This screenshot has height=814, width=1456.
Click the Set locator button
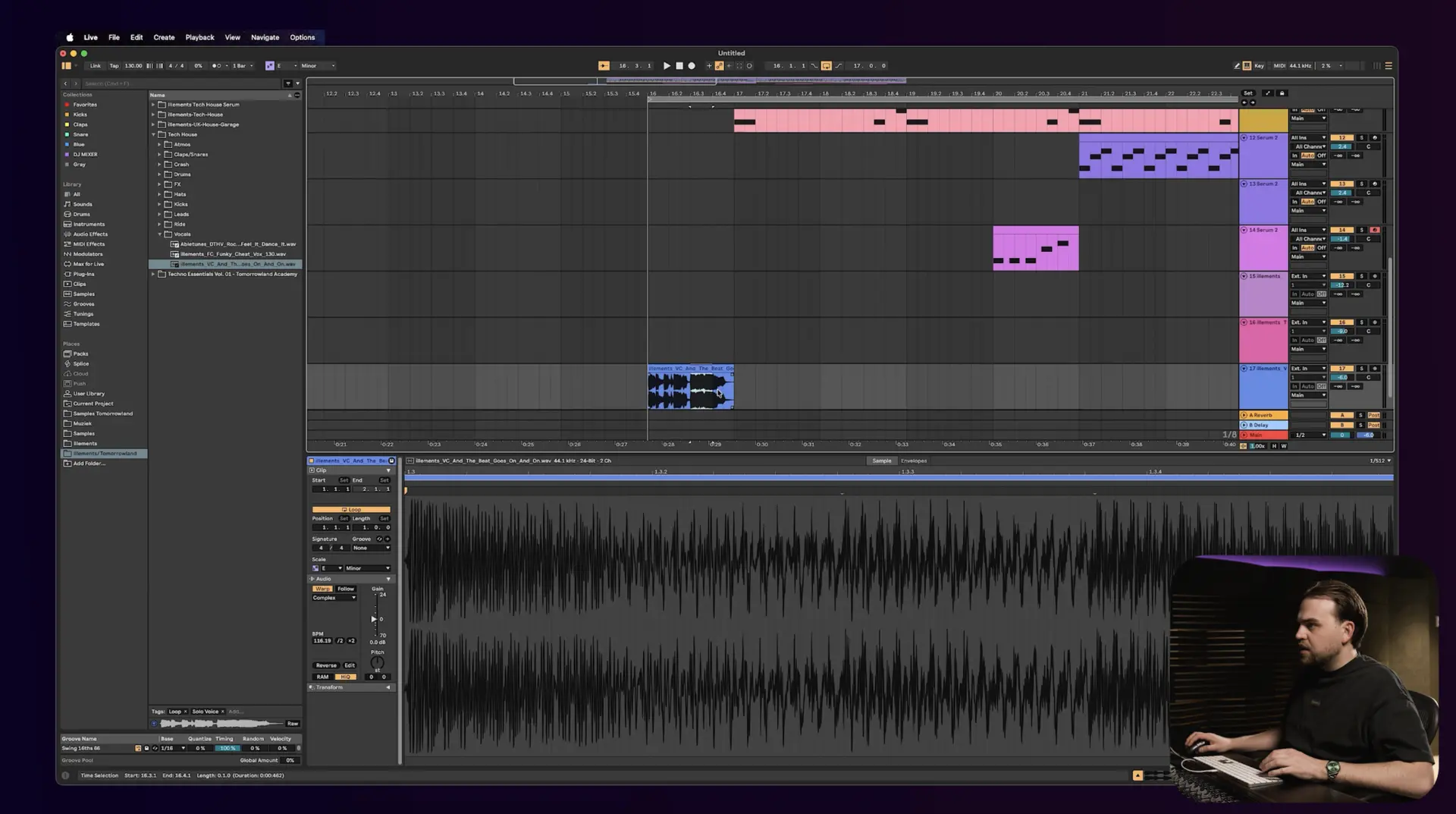[x=1247, y=93]
